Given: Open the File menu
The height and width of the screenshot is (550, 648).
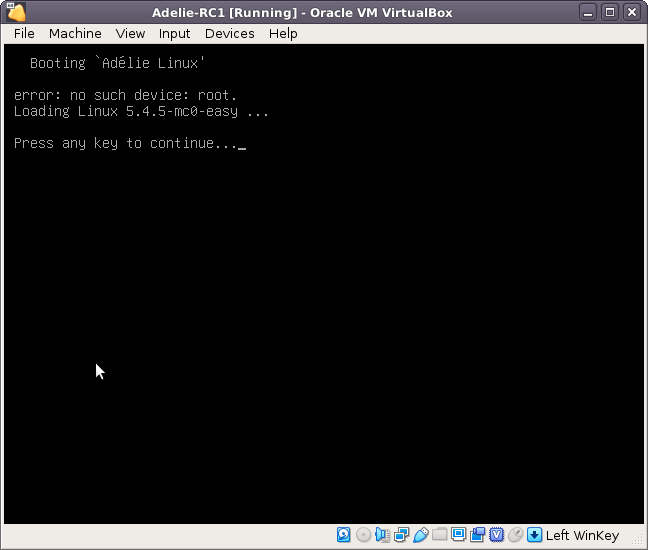Looking at the screenshot, I should coord(24,33).
